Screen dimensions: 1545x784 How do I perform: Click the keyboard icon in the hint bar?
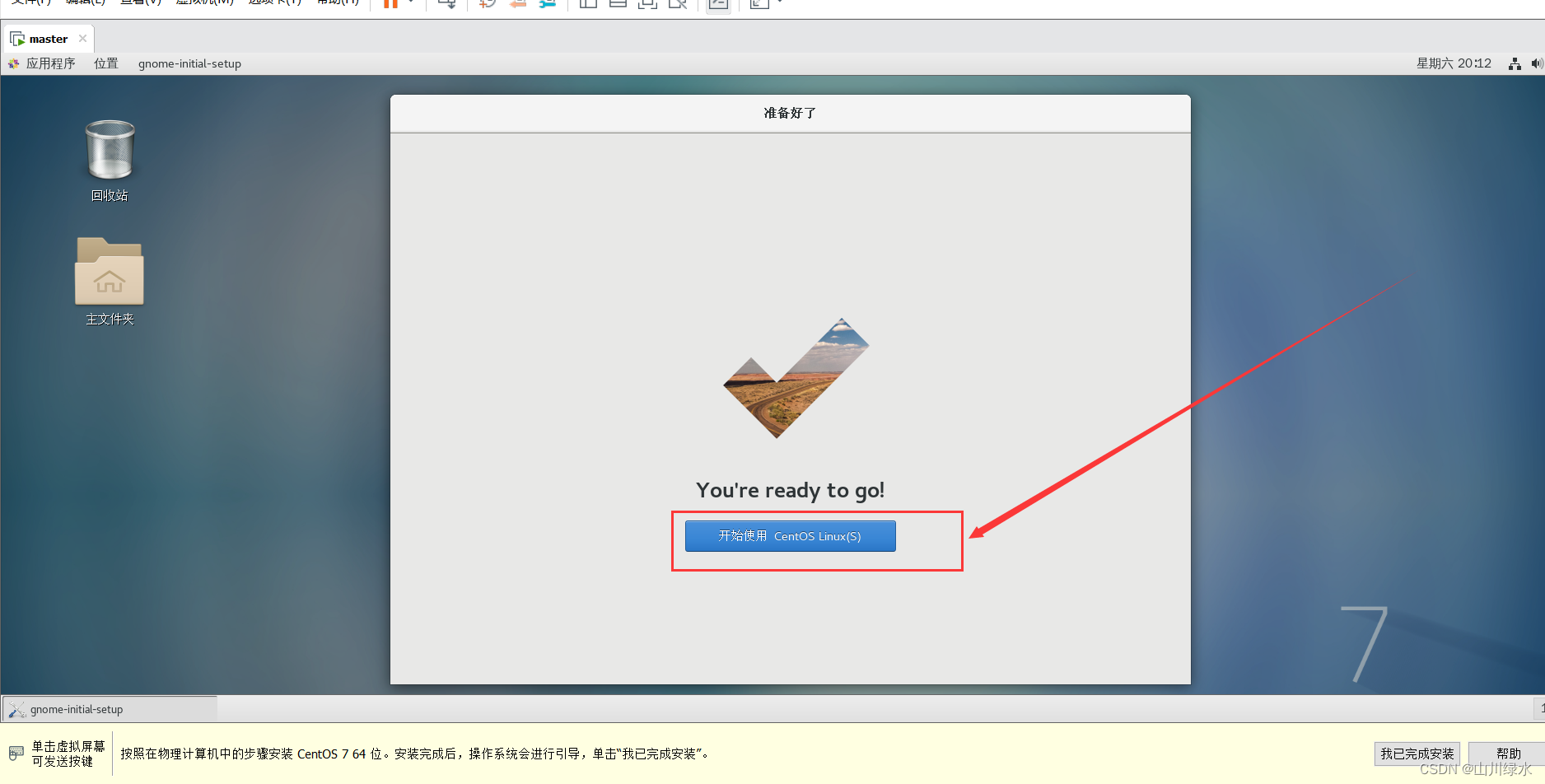click(x=16, y=754)
